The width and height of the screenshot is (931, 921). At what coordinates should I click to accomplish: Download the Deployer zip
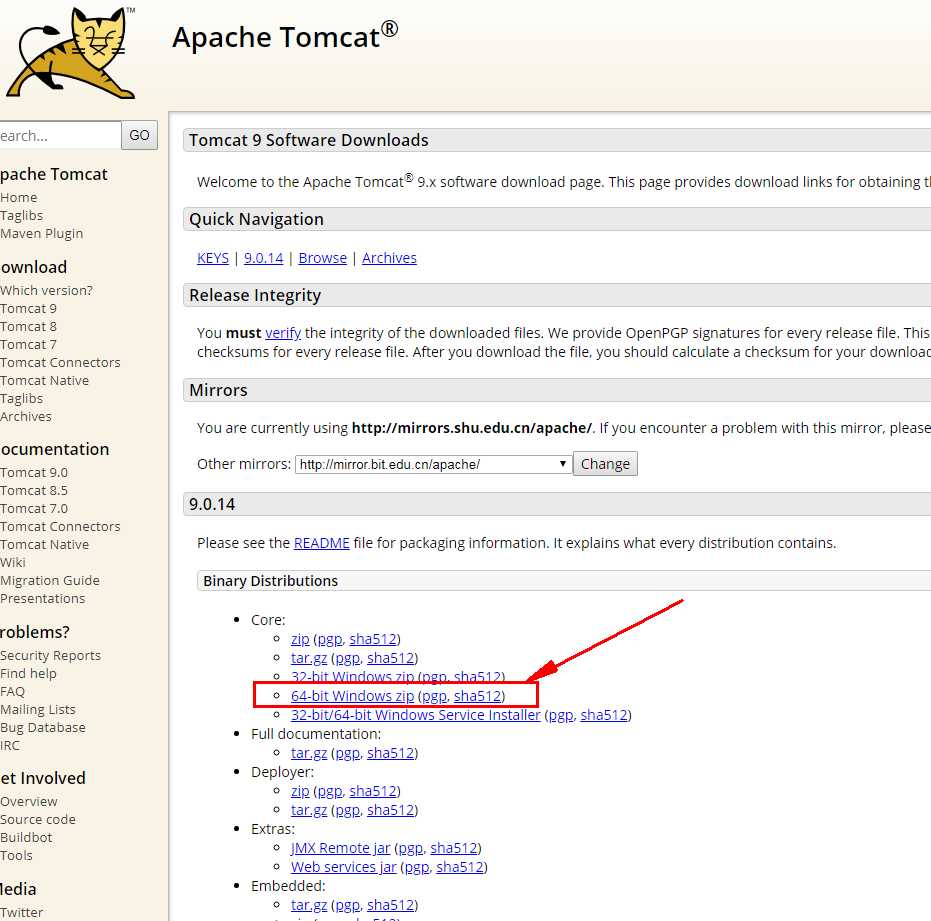click(x=300, y=792)
